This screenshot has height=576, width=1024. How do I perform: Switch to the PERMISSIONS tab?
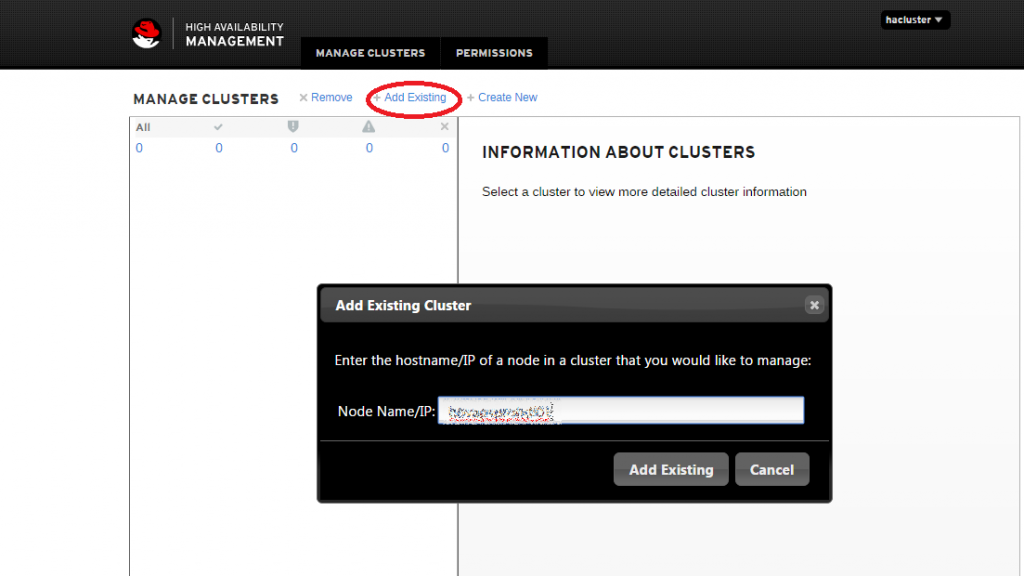(494, 52)
